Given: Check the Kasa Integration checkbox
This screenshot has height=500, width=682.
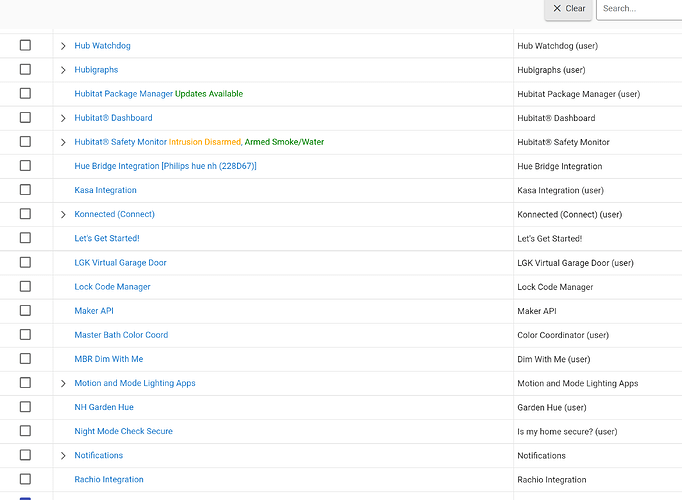Looking at the screenshot, I should coord(25,190).
